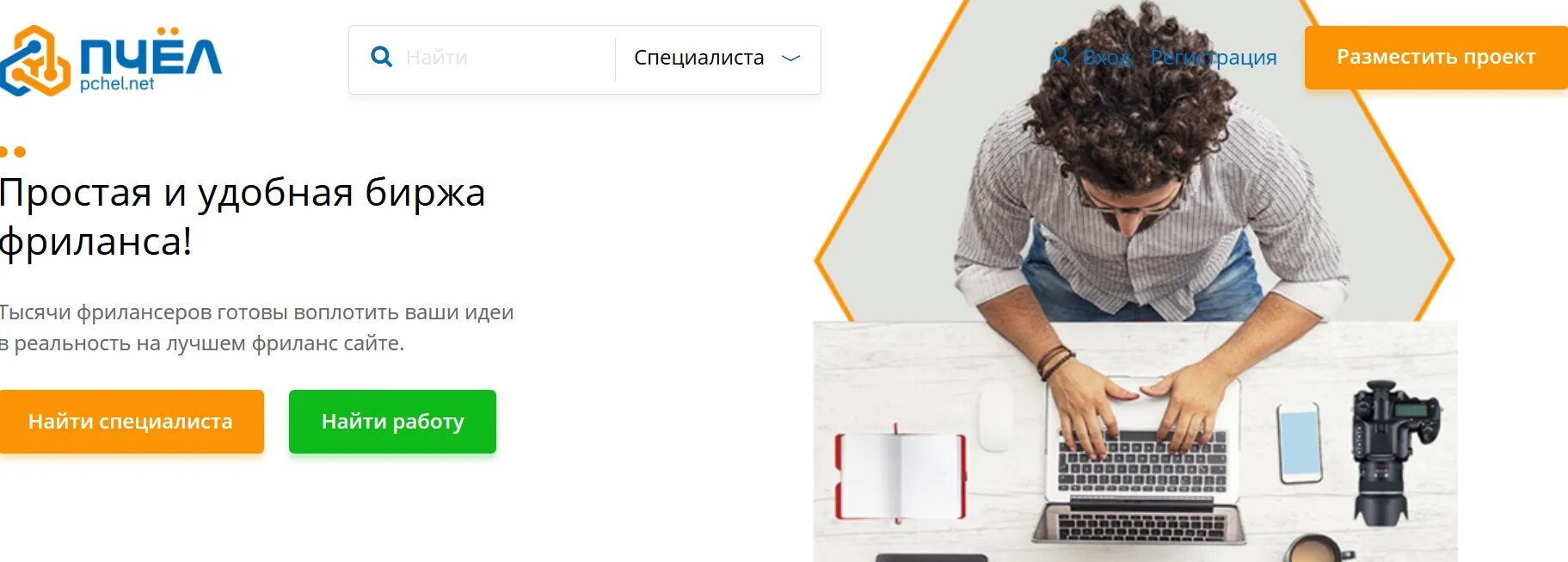Click the black camera in hero image
Screen dimensions: 1568x562
coord(1392,454)
